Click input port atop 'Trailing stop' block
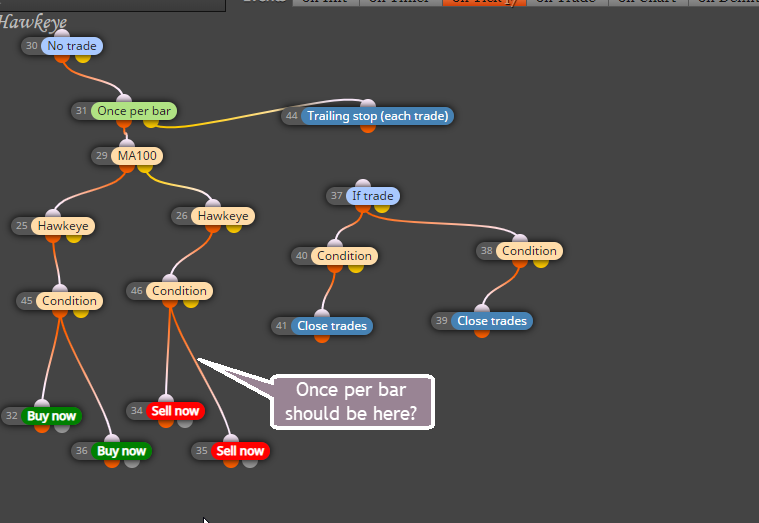The height and width of the screenshot is (523, 759). (368, 104)
